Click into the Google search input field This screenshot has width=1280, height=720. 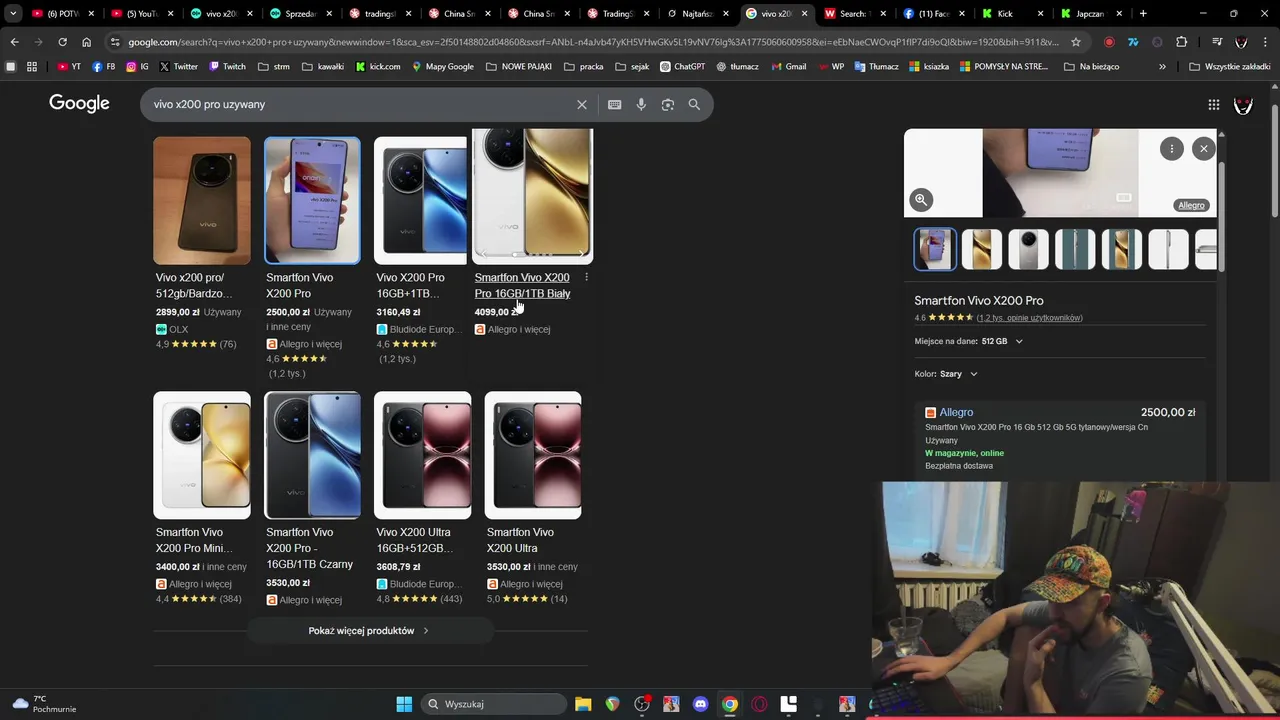pos(360,104)
